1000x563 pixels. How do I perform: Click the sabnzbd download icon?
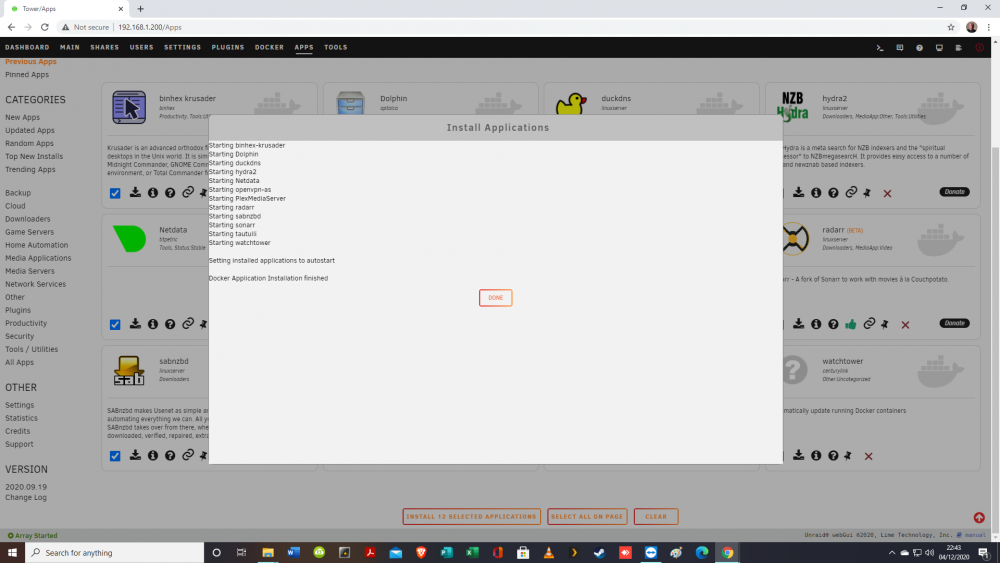(x=135, y=455)
